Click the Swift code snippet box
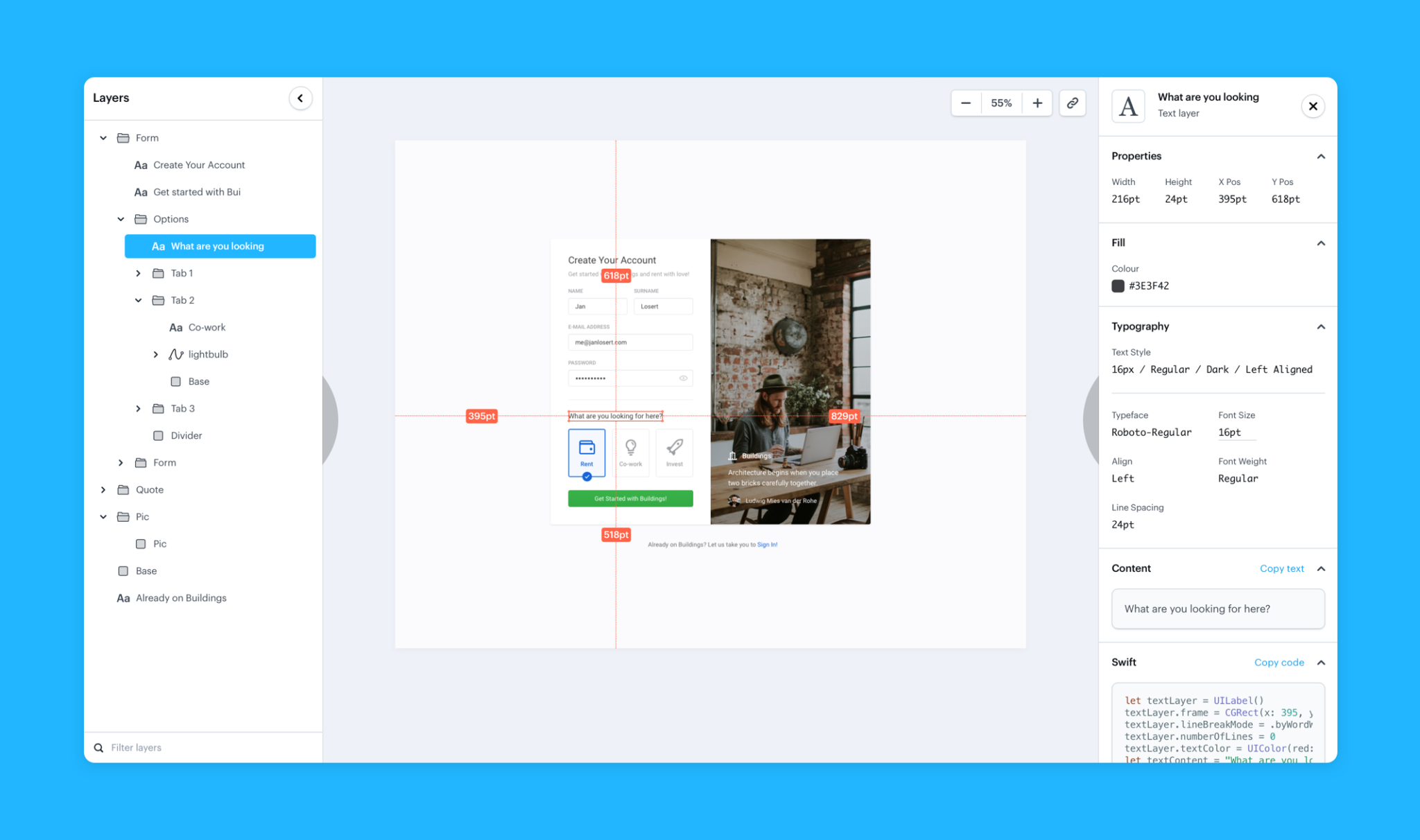The image size is (1420, 840). (1218, 723)
